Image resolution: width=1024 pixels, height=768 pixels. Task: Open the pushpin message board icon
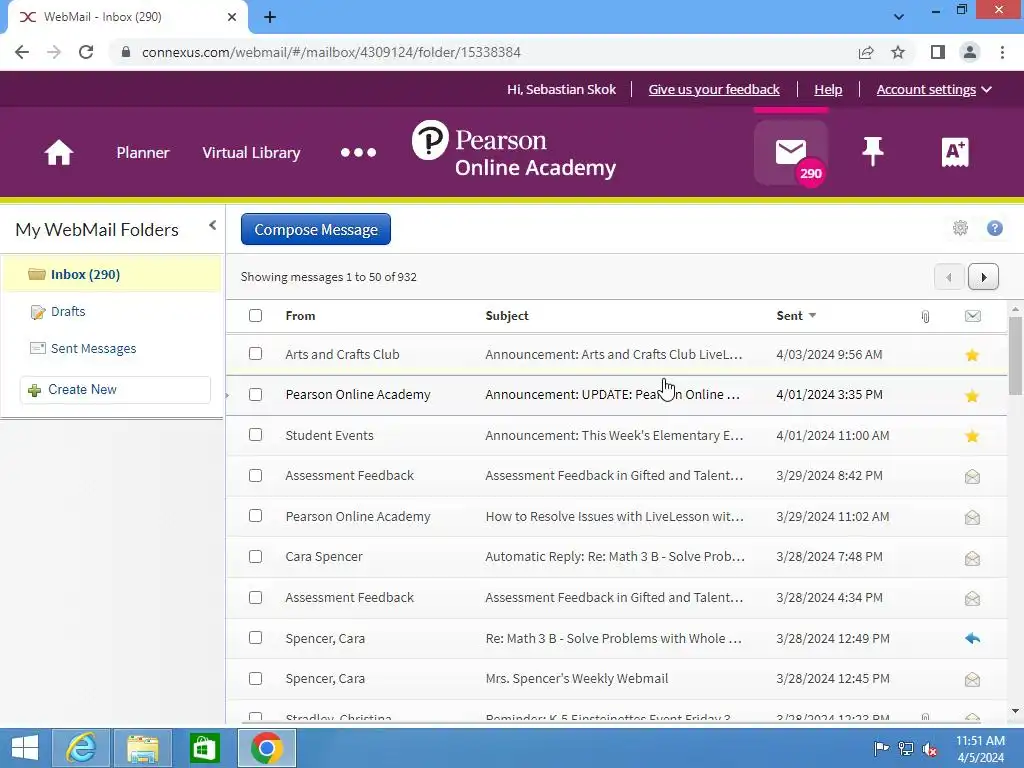click(x=873, y=152)
